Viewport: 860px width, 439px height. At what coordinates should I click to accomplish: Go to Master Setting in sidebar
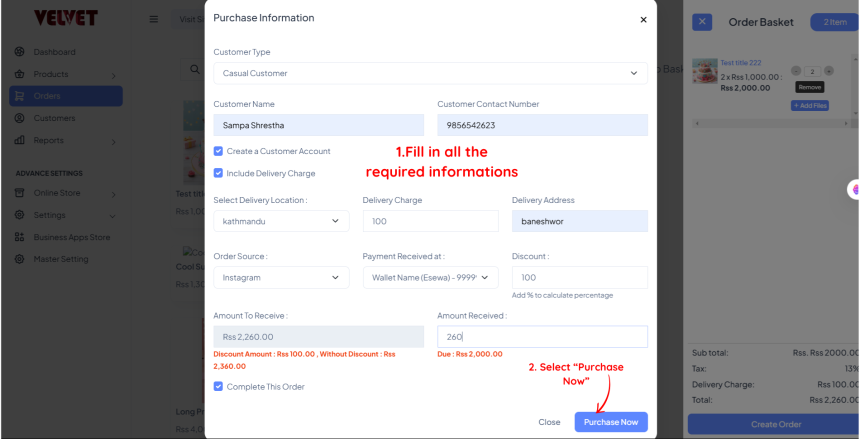click(61, 259)
